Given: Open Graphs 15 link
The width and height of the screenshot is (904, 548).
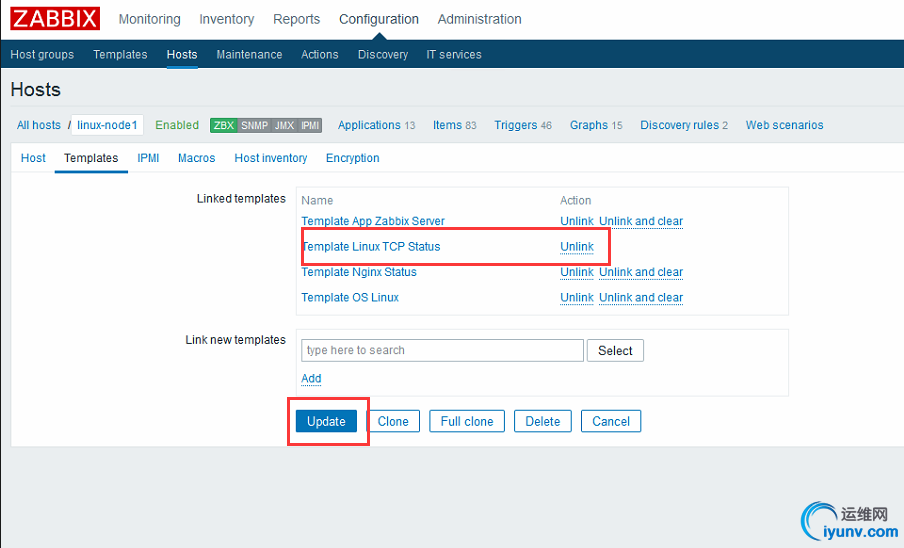Looking at the screenshot, I should pos(596,125).
